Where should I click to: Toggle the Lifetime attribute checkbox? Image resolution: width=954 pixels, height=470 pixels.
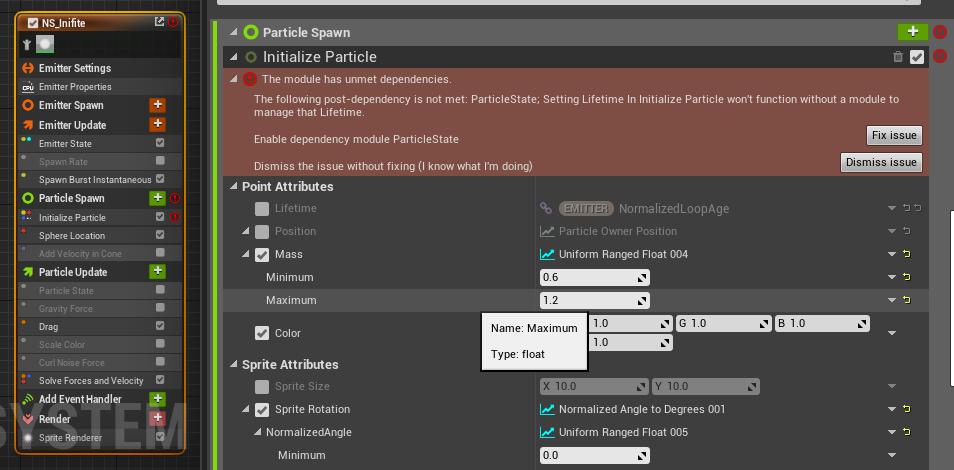pyautogui.click(x=262, y=209)
